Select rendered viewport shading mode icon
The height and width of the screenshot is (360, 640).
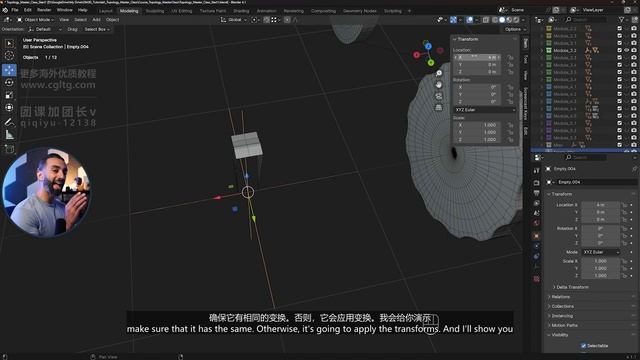pos(516,20)
